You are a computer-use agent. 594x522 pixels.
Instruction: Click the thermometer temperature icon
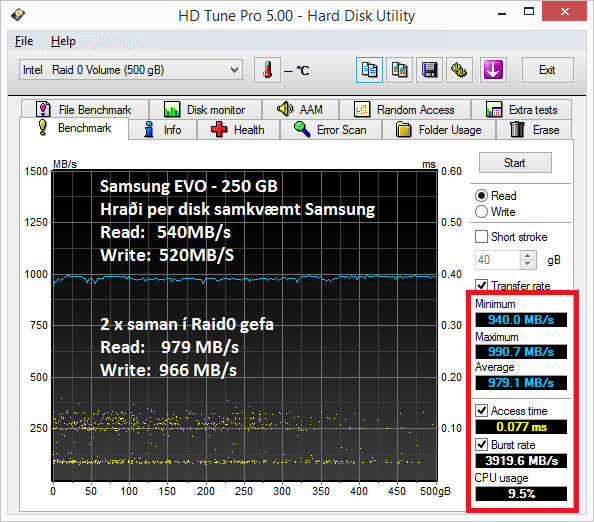click(x=267, y=70)
